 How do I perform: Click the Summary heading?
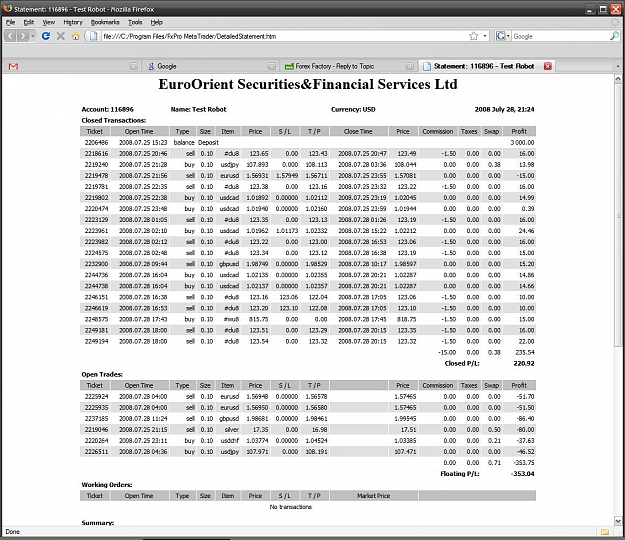pos(98,522)
